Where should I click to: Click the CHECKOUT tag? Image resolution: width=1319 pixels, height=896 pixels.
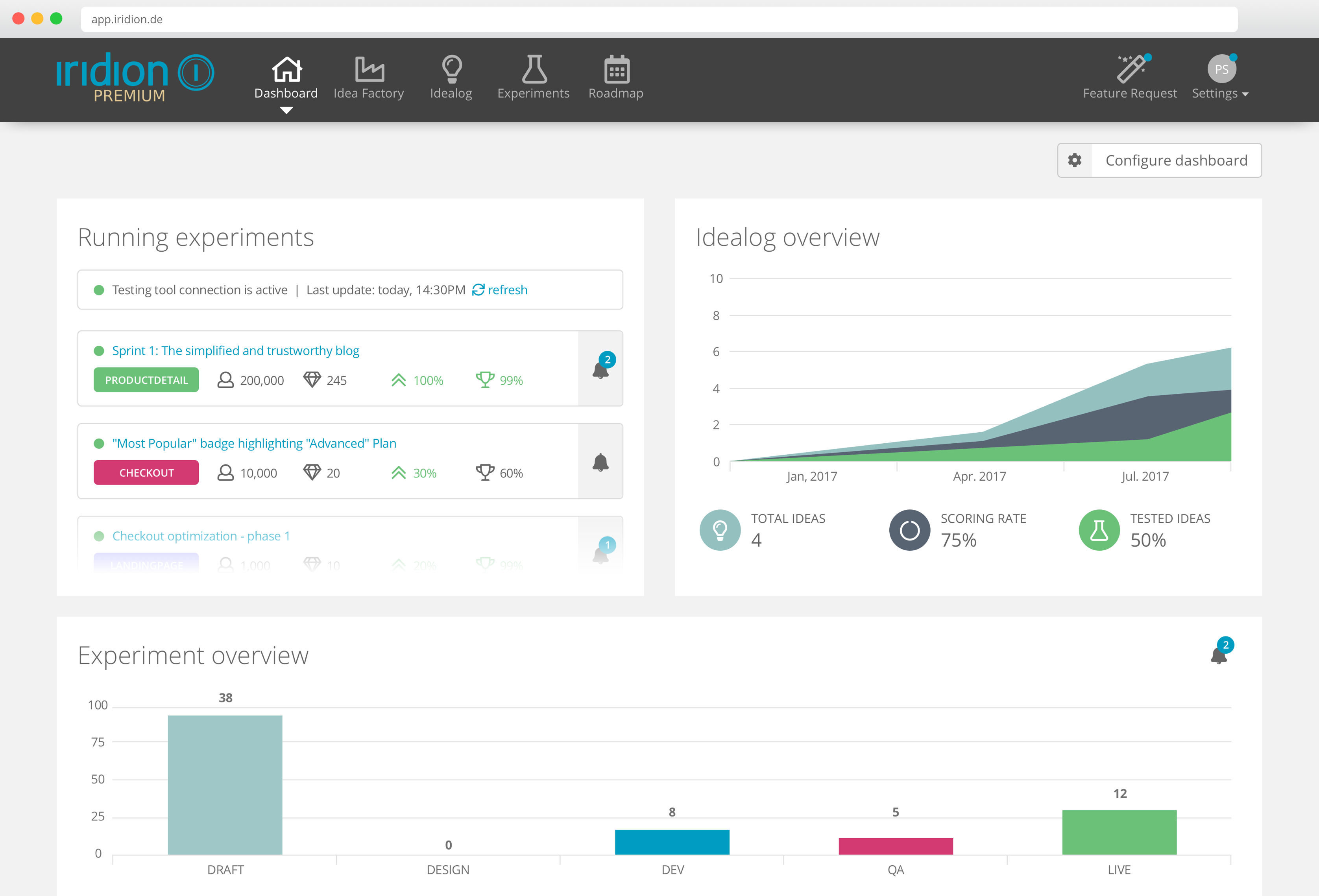click(146, 473)
